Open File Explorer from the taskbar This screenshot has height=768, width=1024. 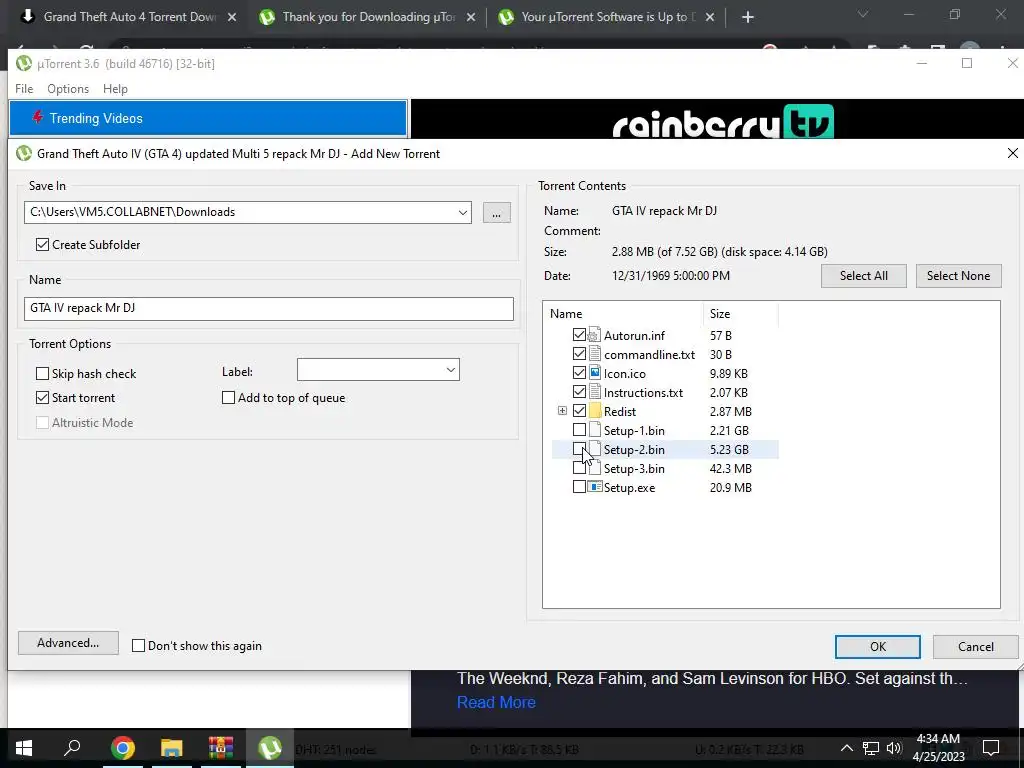(x=171, y=748)
